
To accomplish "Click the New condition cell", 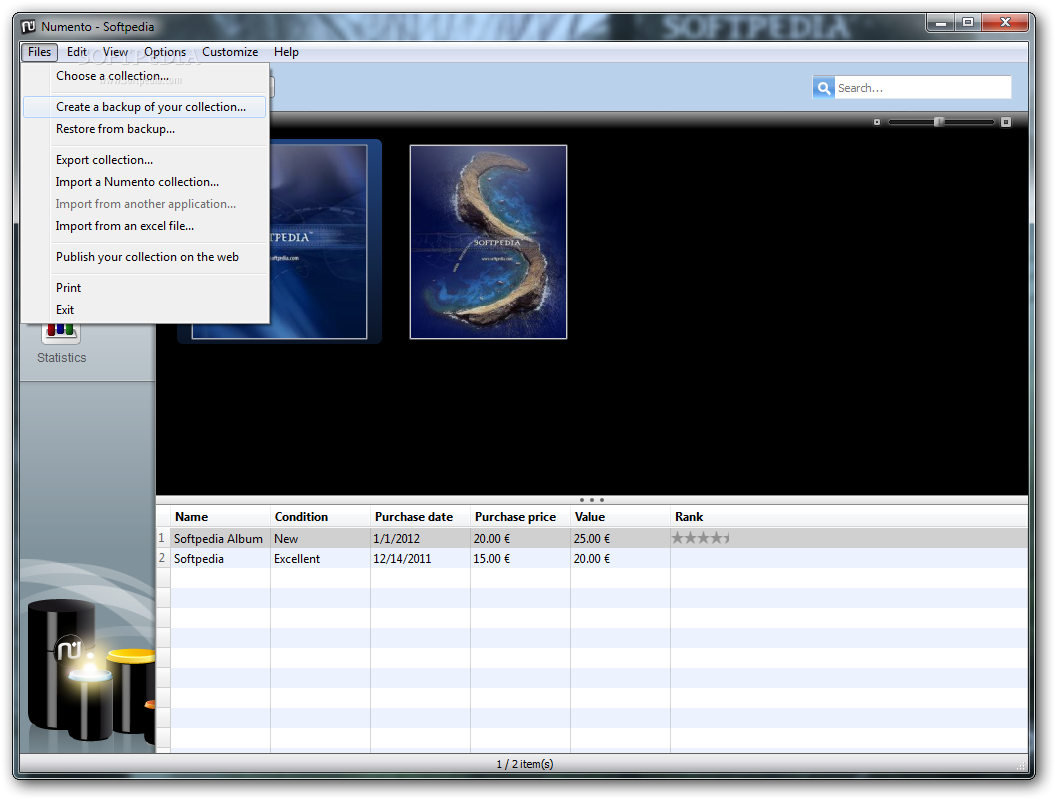I will 320,539.
